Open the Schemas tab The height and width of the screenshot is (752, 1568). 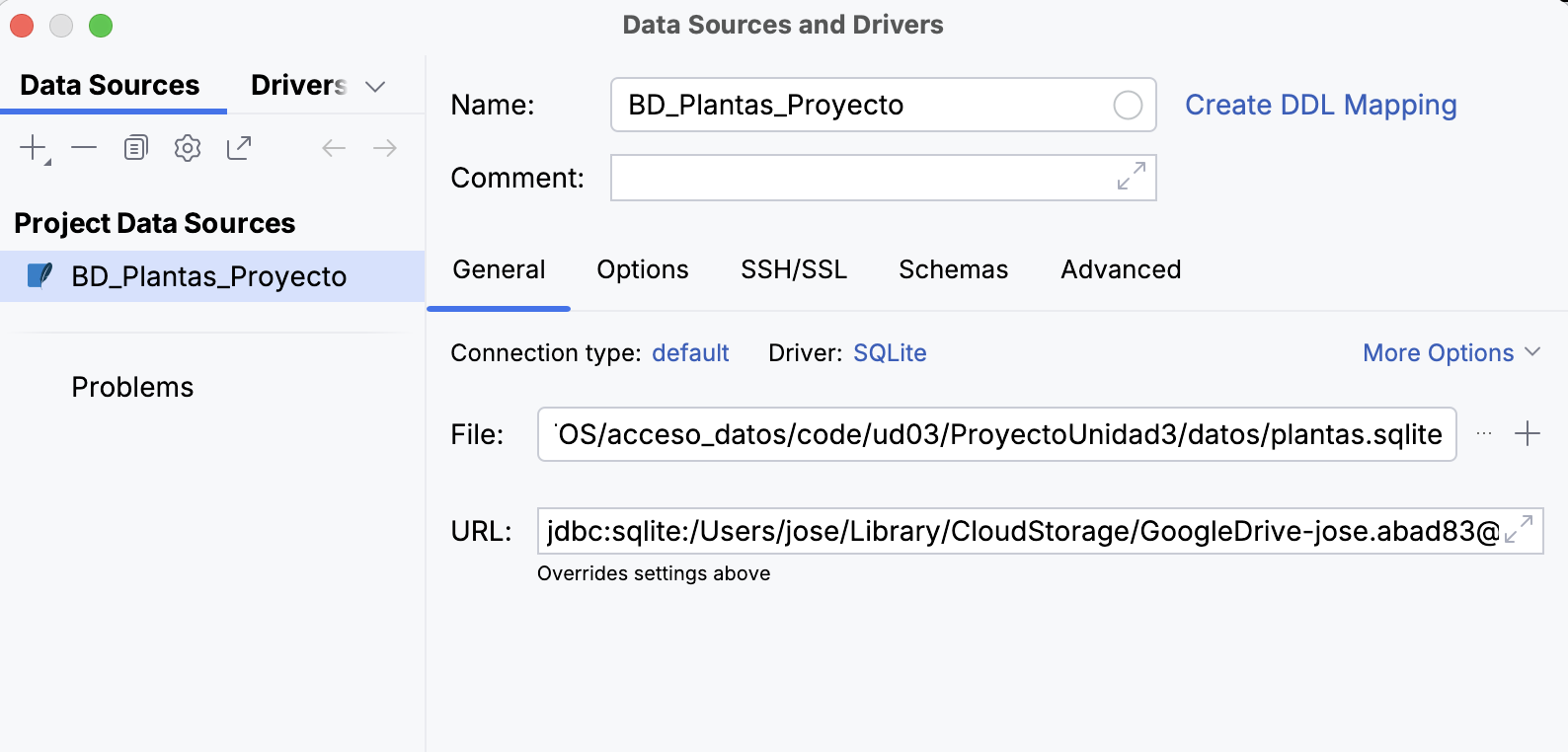(954, 269)
